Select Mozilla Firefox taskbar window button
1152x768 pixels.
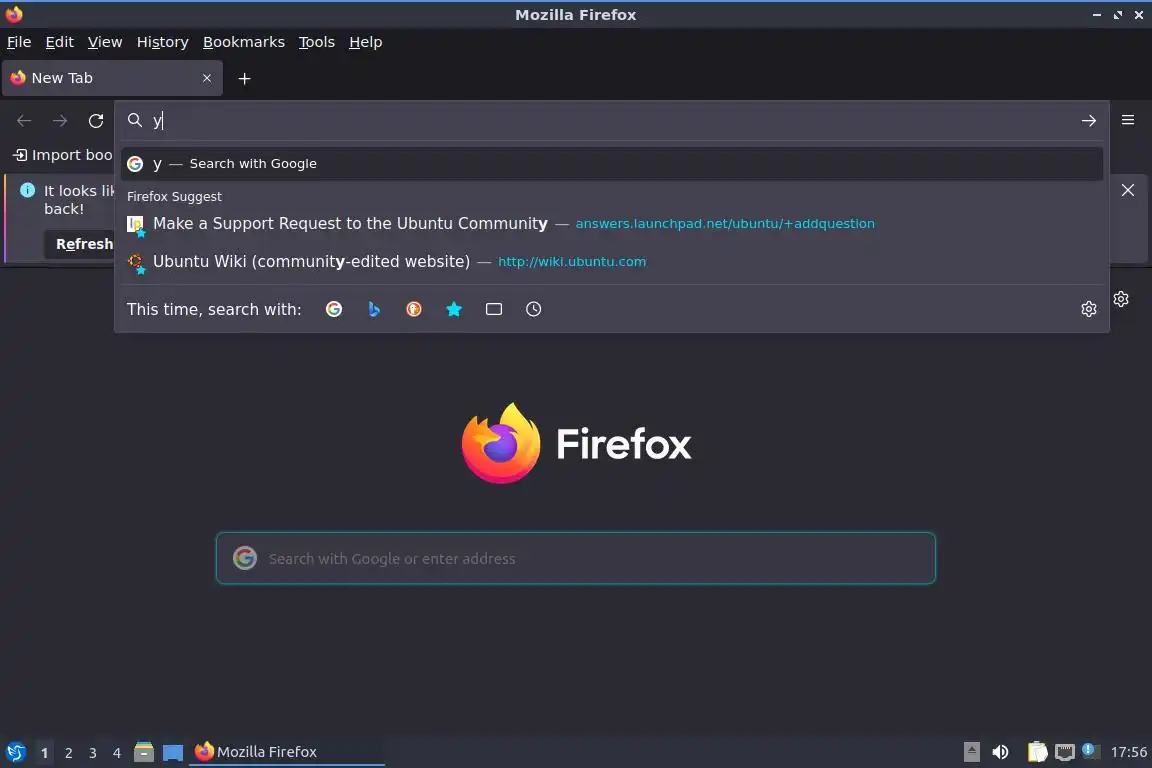tap(287, 752)
